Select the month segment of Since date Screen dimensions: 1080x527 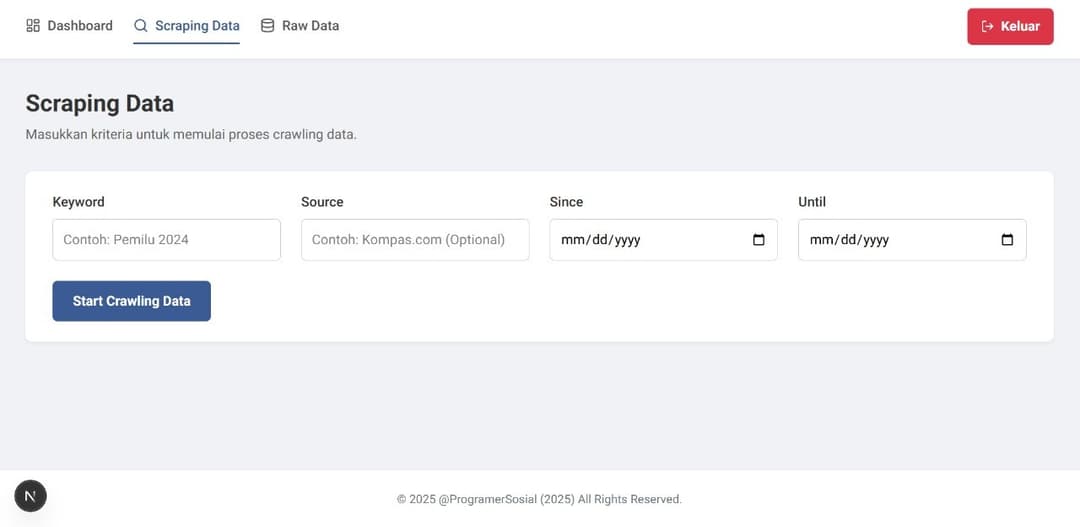pyautogui.click(x=572, y=240)
